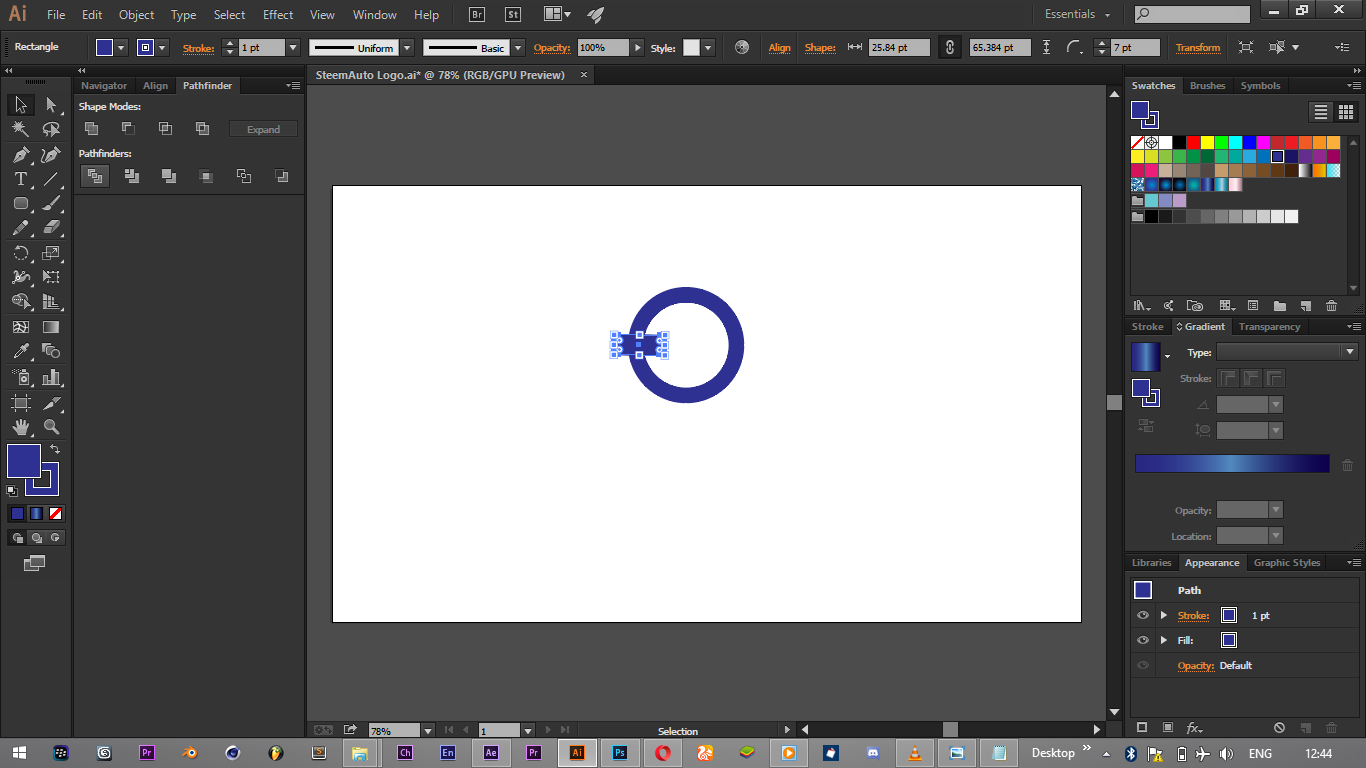Image resolution: width=1366 pixels, height=768 pixels.
Task: Select the Artboard tool
Action: pos(20,402)
